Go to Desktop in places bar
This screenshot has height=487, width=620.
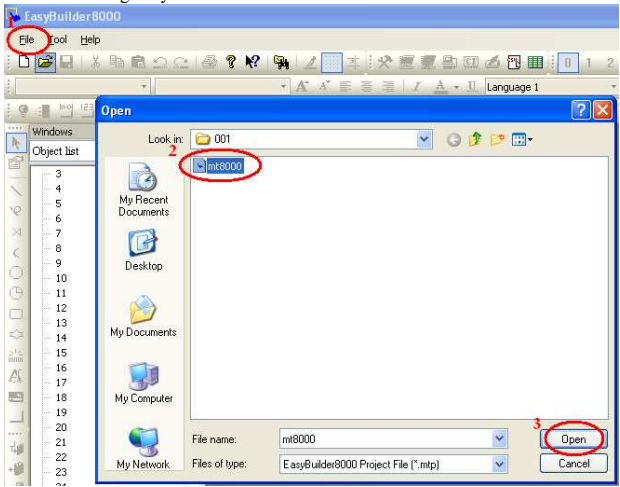tap(144, 250)
